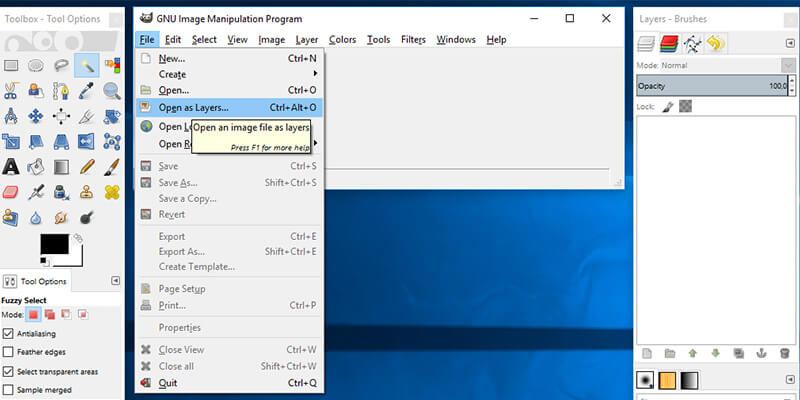Select the Cage Transform tool

point(112,141)
